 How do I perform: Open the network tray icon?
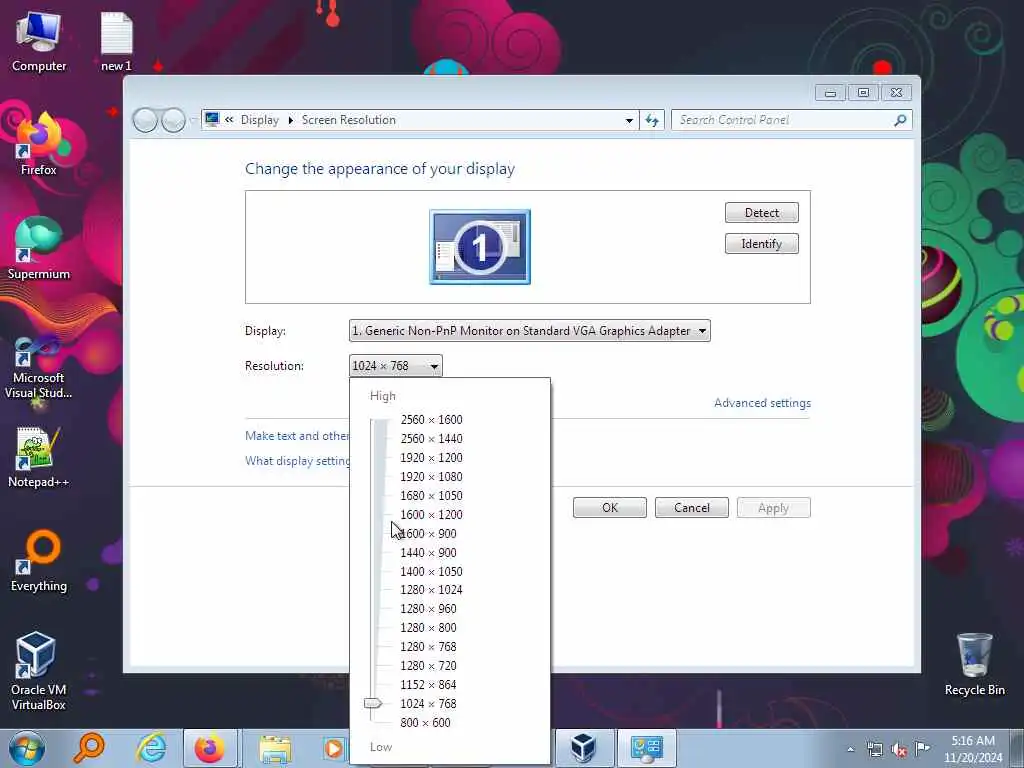point(874,749)
